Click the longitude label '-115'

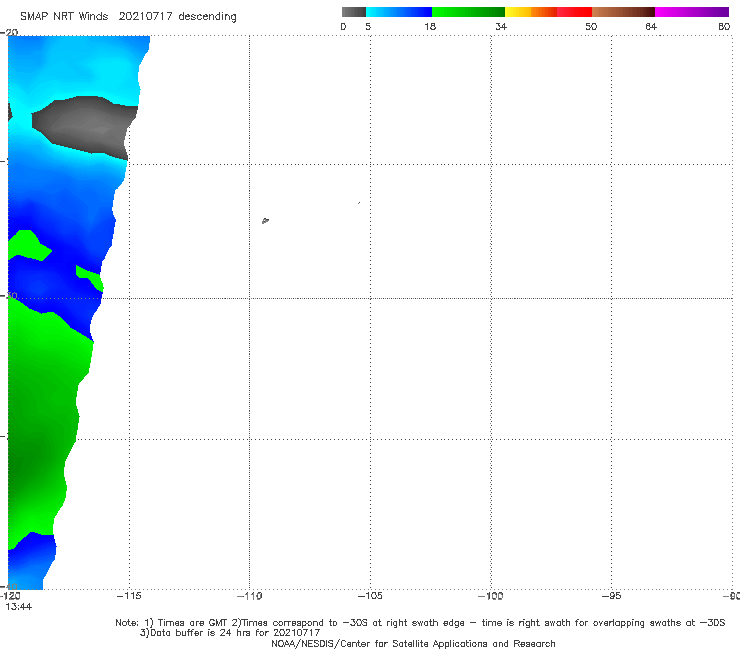(x=129, y=596)
